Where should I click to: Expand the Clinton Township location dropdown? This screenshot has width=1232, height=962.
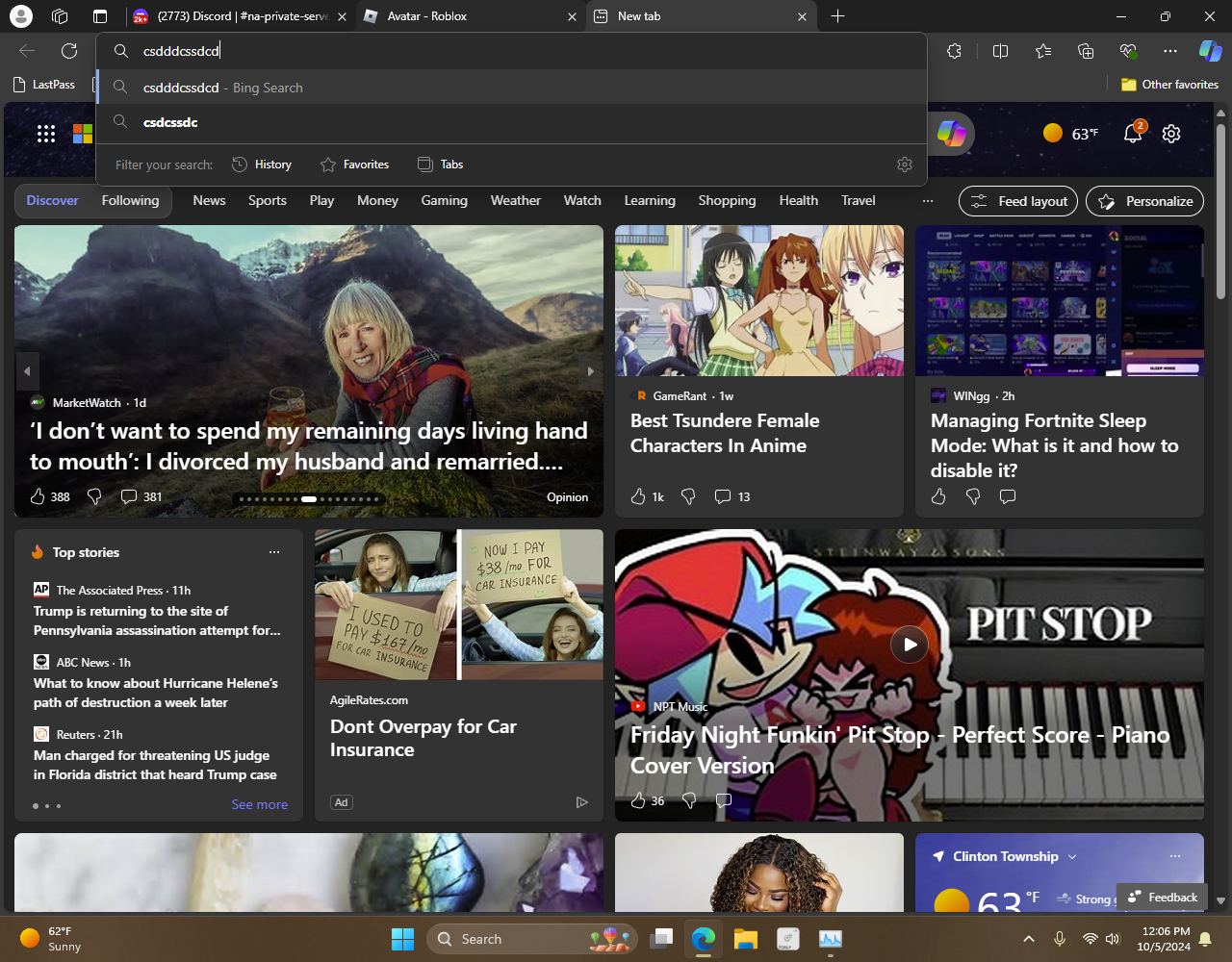1072,856
